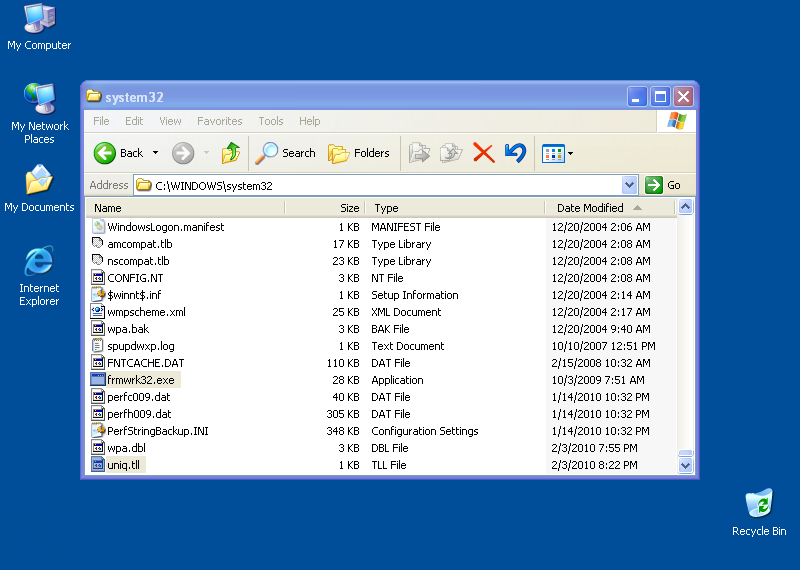Click the red Delete X icon

coord(483,153)
